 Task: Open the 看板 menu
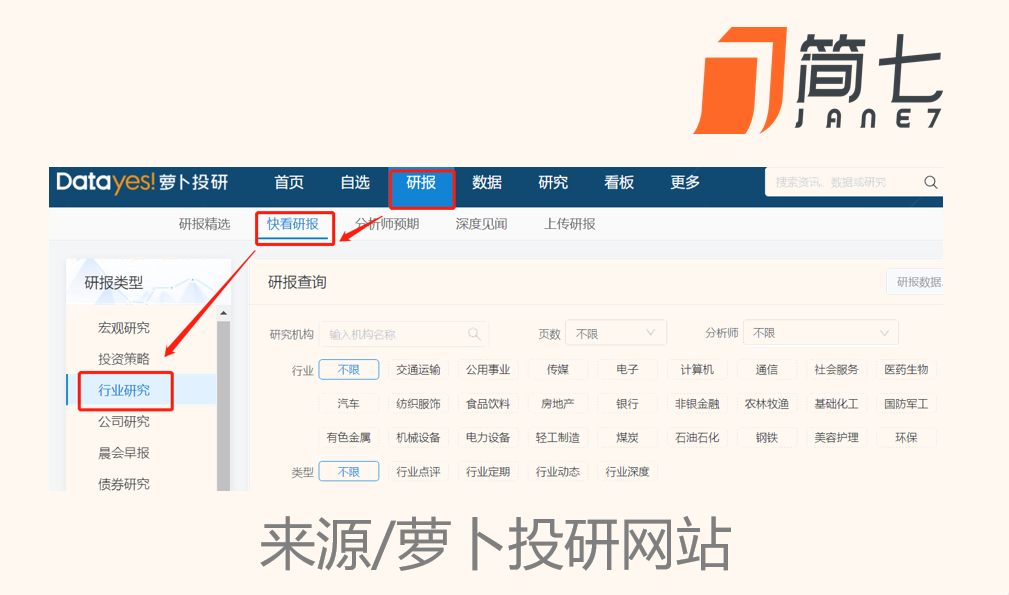619,183
